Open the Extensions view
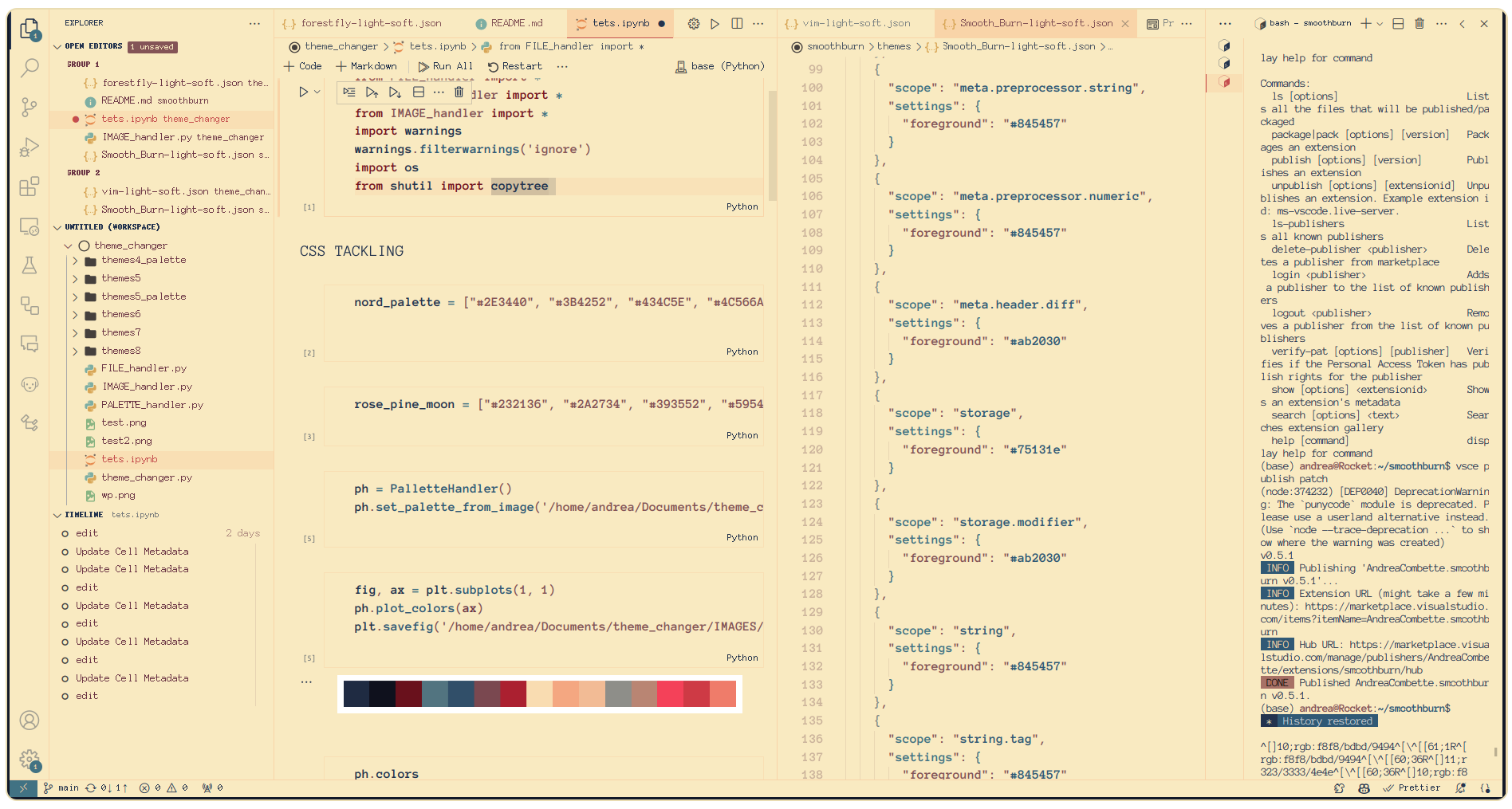1512x809 pixels. point(30,187)
